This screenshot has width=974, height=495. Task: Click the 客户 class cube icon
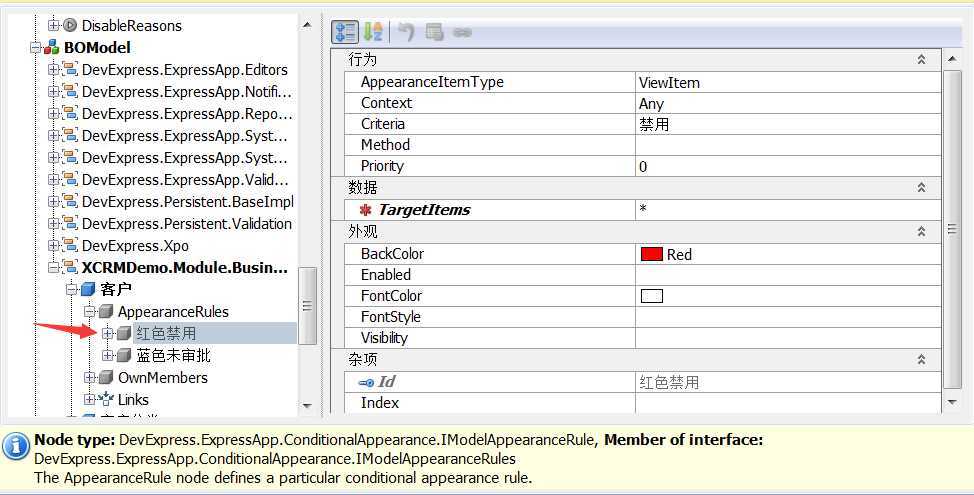[x=88, y=289]
